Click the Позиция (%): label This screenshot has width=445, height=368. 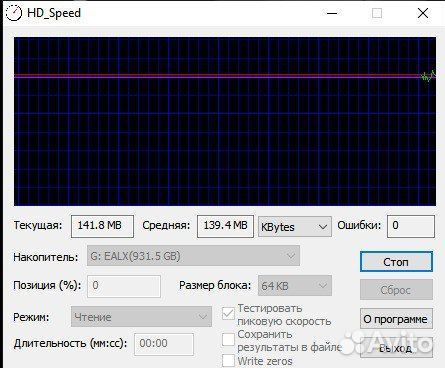(x=47, y=285)
